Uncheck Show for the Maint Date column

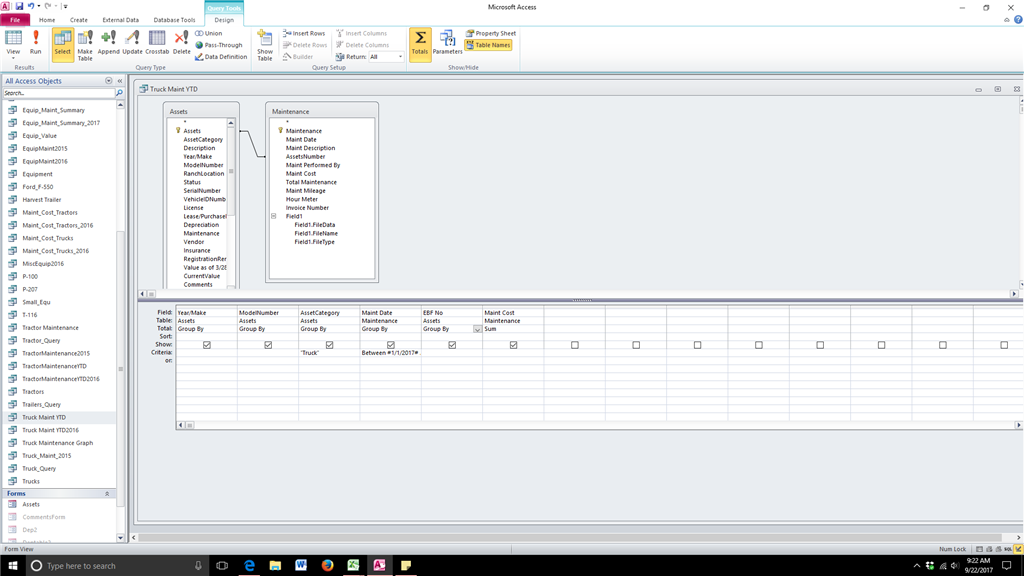point(391,345)
